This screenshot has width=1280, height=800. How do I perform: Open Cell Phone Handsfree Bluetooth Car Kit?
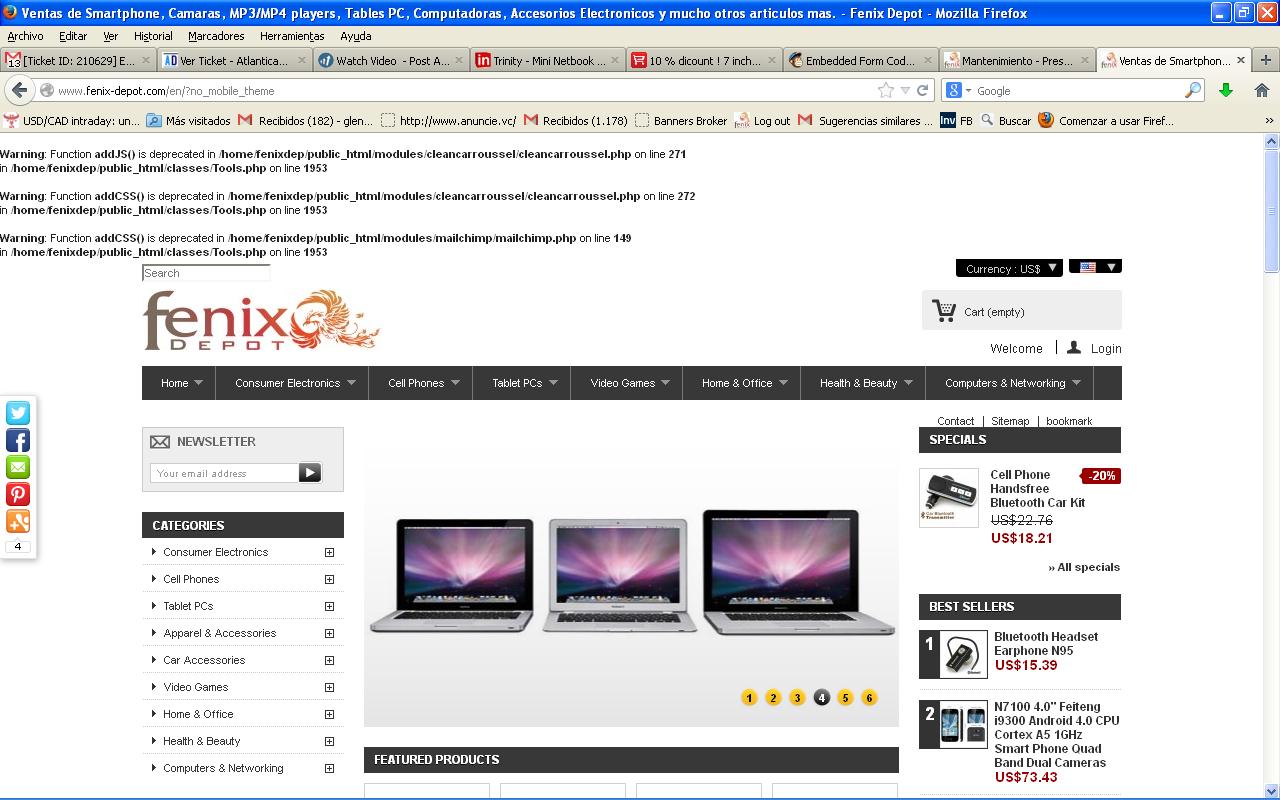[x=1037, y=488]
